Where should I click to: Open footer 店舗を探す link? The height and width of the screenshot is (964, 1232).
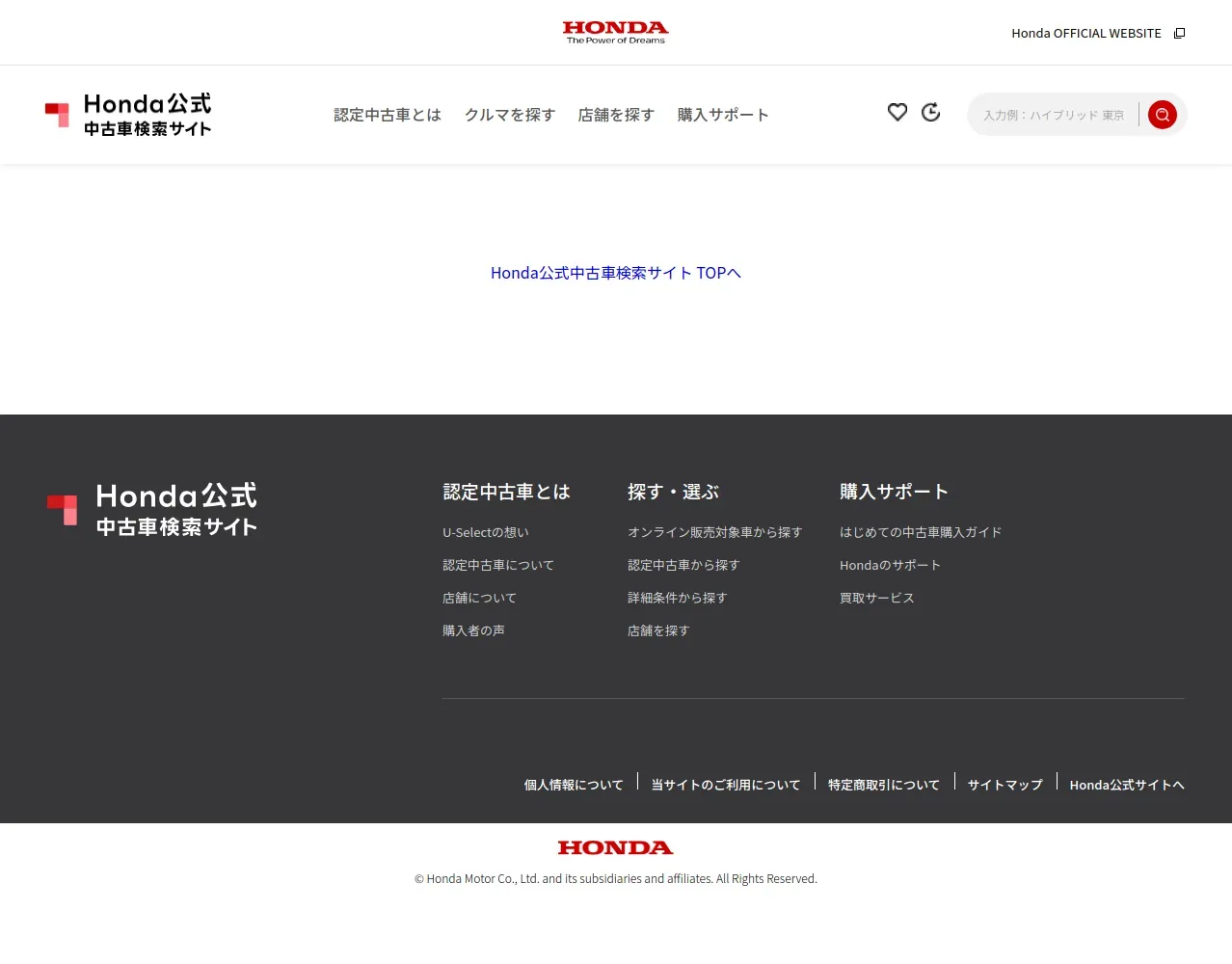pos(658,630)
